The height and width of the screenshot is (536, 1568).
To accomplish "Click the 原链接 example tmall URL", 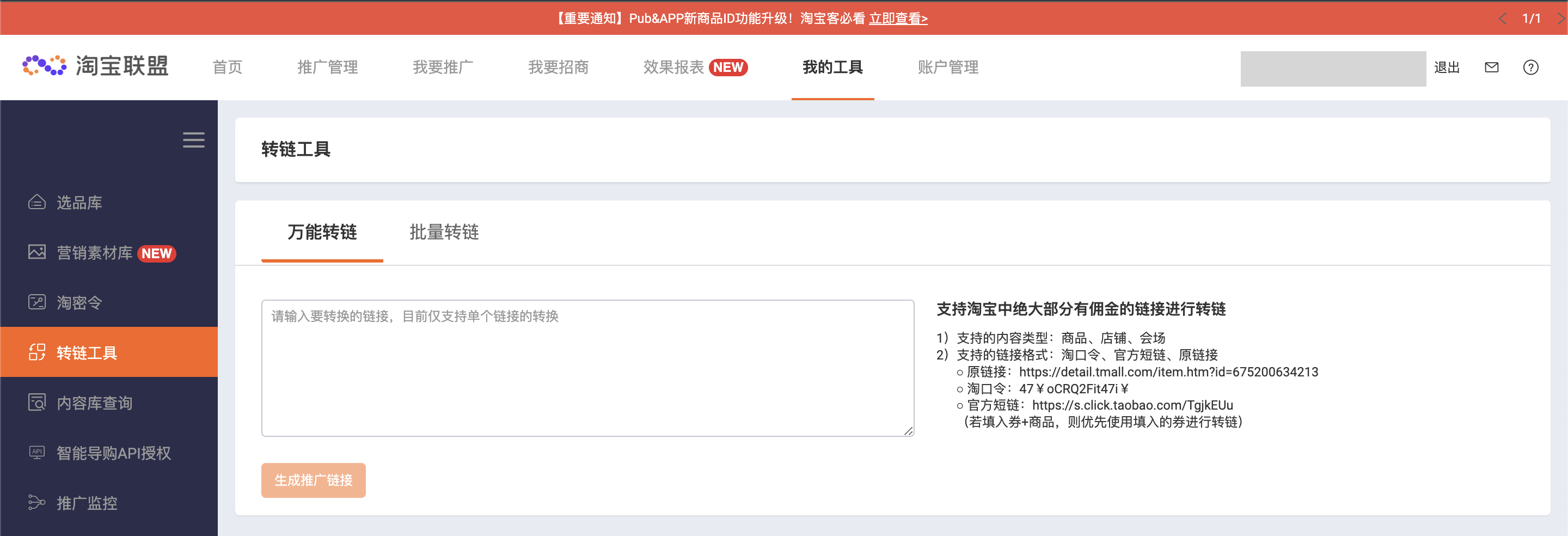I will (x=1168, y=371).
